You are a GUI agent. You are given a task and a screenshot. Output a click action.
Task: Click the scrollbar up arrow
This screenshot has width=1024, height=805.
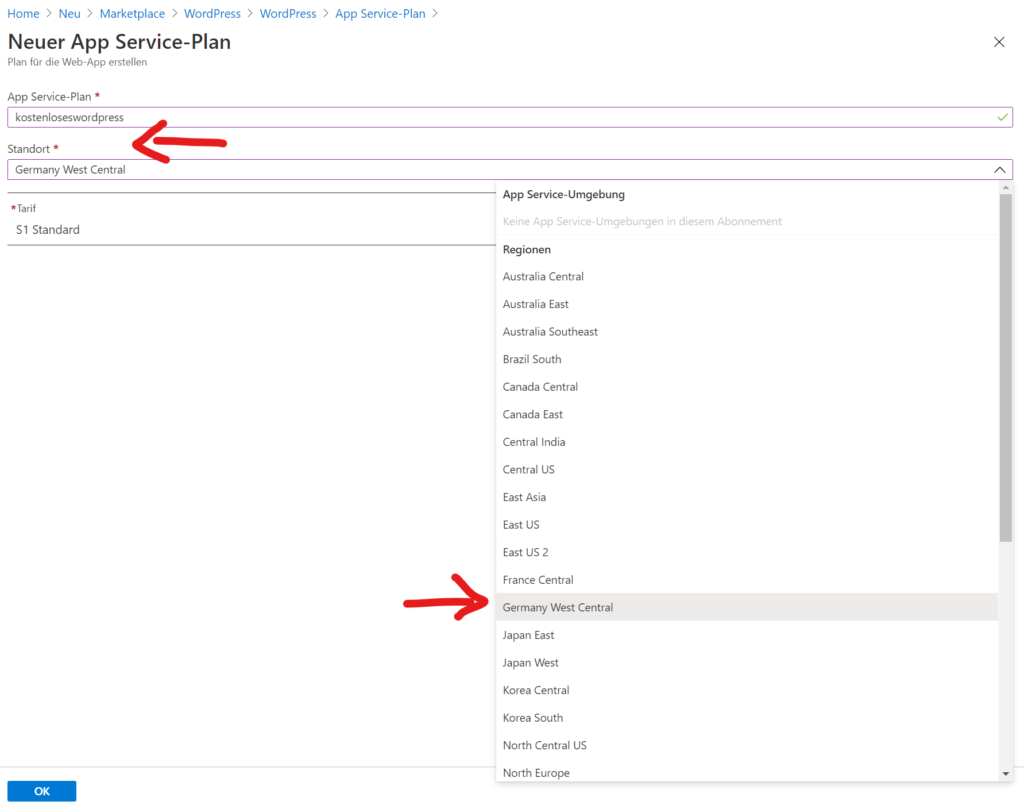[x=1006, y=188]
